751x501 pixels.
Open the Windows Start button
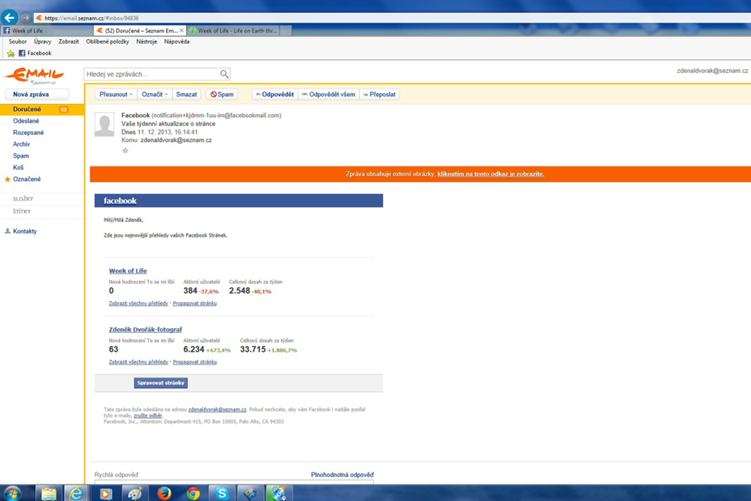click(12, 493)
